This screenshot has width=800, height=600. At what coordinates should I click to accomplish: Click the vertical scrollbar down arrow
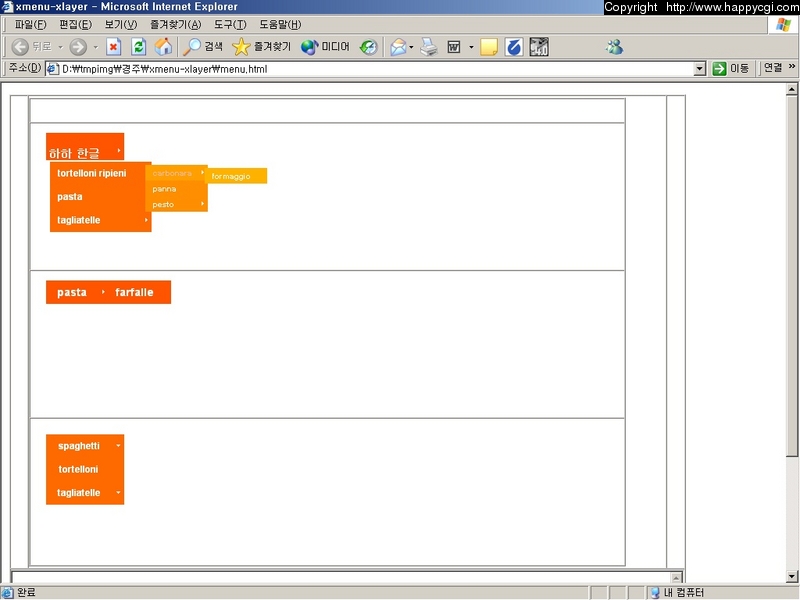792,577
